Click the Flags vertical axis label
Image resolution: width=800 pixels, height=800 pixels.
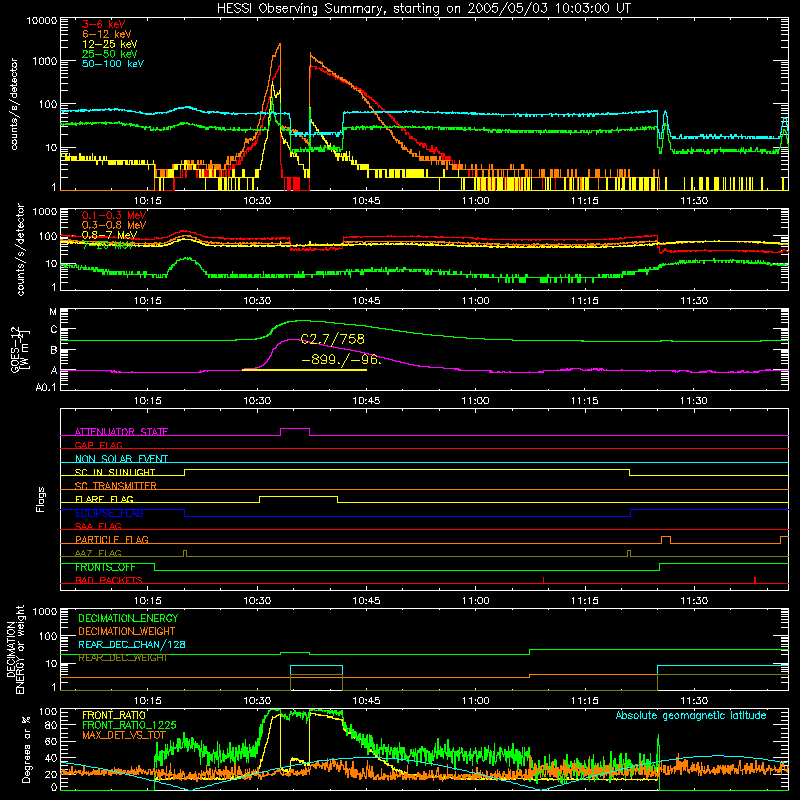pos(41,499)
